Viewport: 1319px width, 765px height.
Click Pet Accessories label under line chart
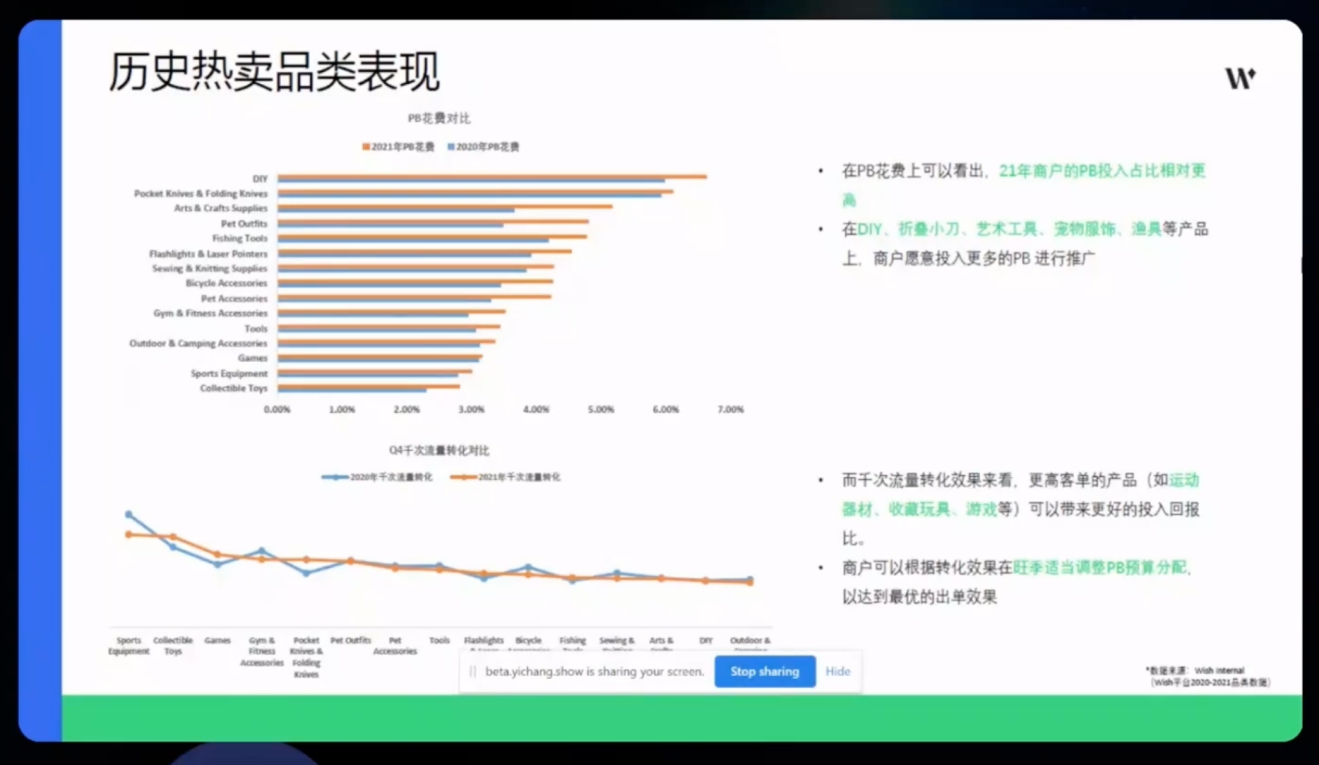[395, 646]
